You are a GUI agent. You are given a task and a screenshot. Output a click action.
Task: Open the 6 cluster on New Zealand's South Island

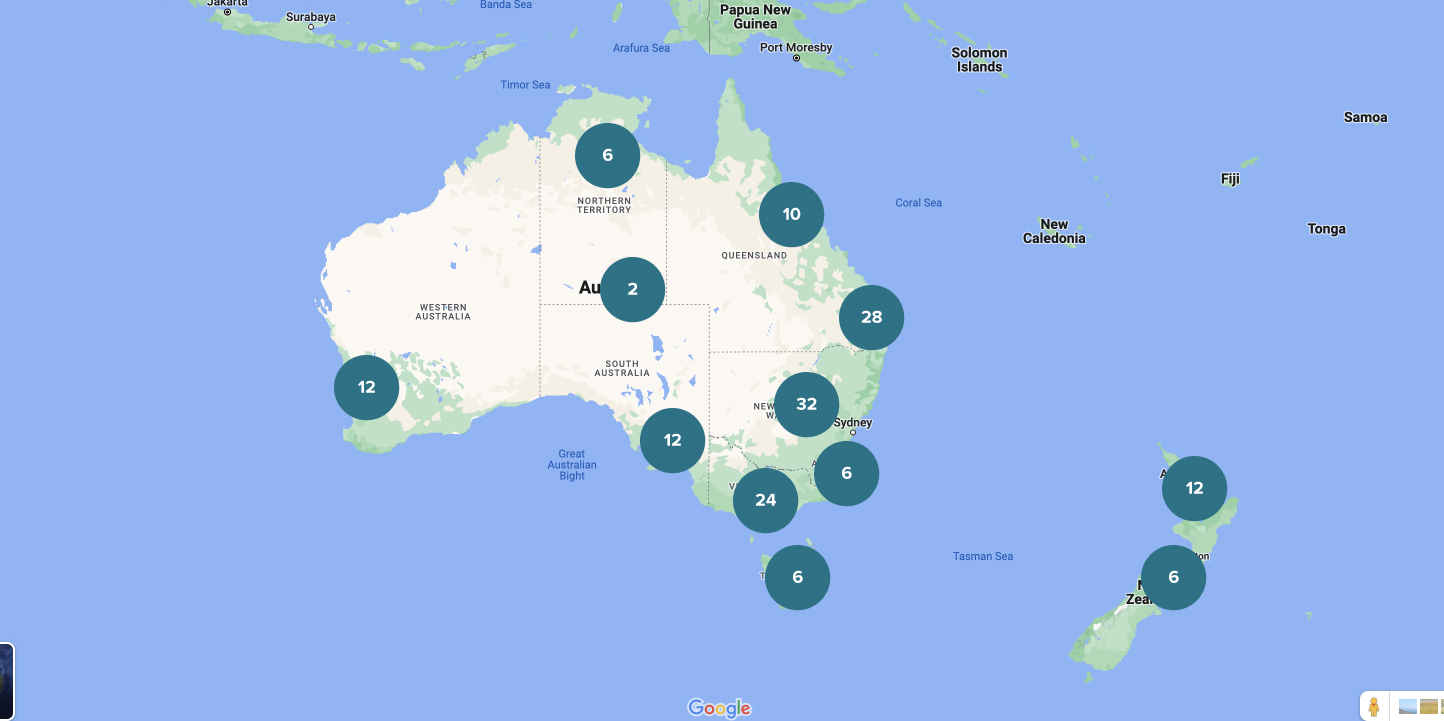point(1173,577)
